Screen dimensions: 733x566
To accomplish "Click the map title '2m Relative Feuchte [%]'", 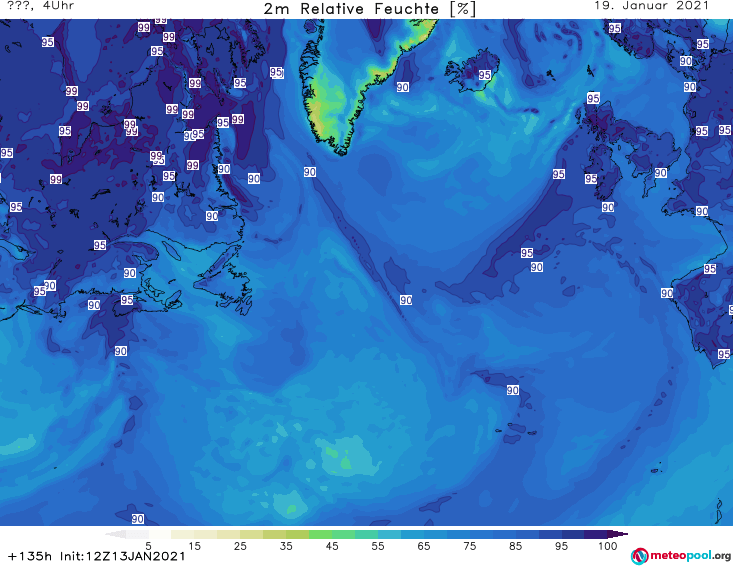I will (370, 9).
